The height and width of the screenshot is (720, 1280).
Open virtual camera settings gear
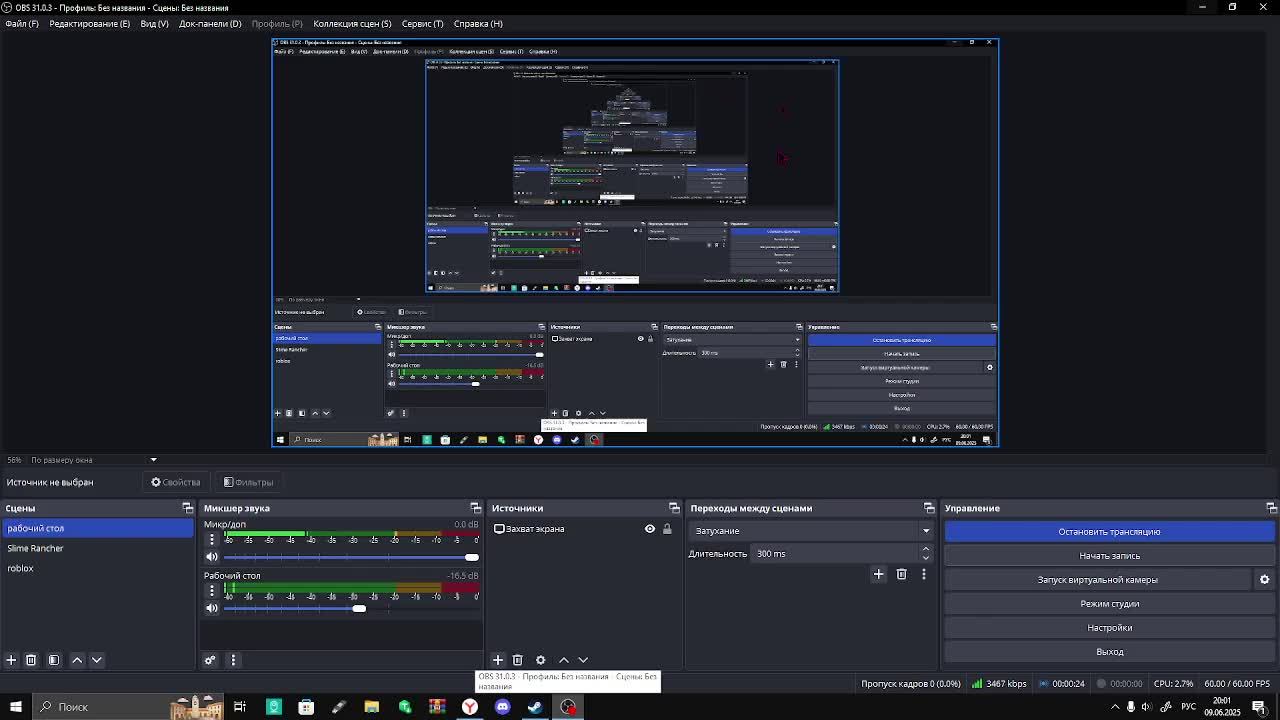coord(1265,580)
